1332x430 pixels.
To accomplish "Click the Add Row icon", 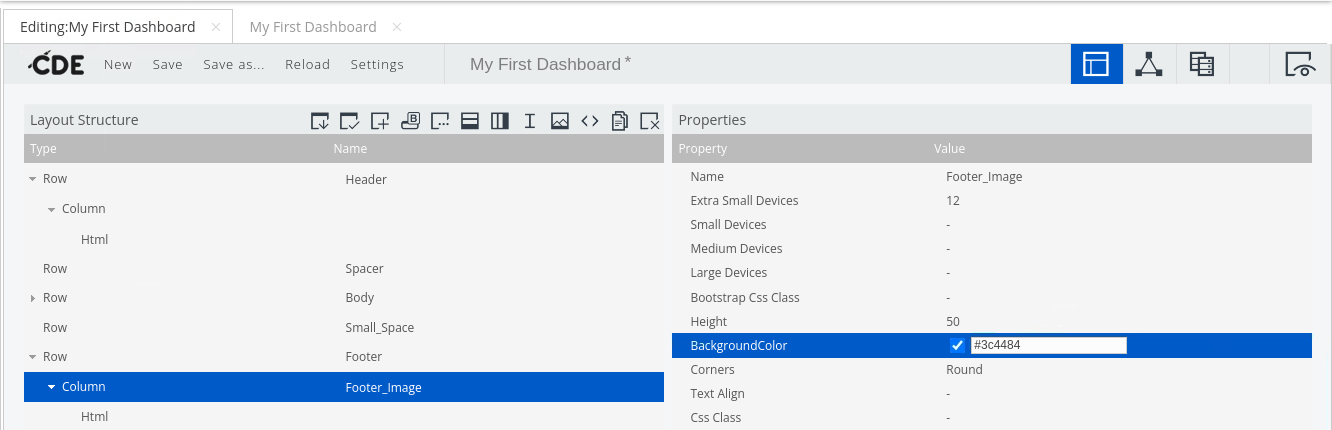I will (x=470, y=121).
